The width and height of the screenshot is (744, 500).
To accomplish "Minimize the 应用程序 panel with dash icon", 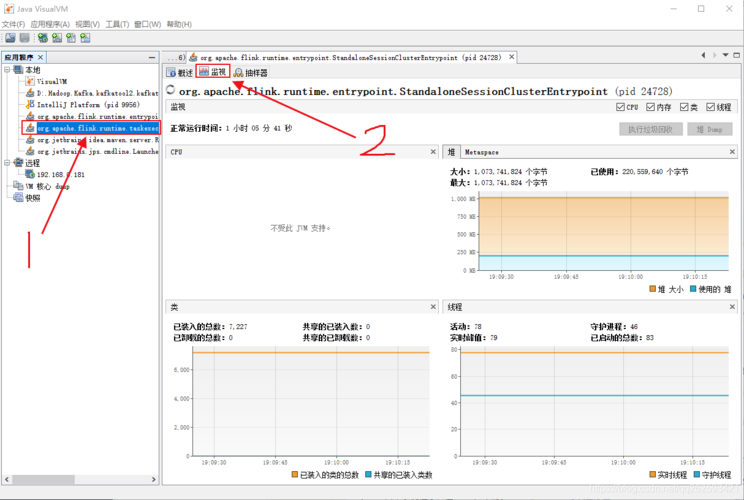I will point(152,57).
